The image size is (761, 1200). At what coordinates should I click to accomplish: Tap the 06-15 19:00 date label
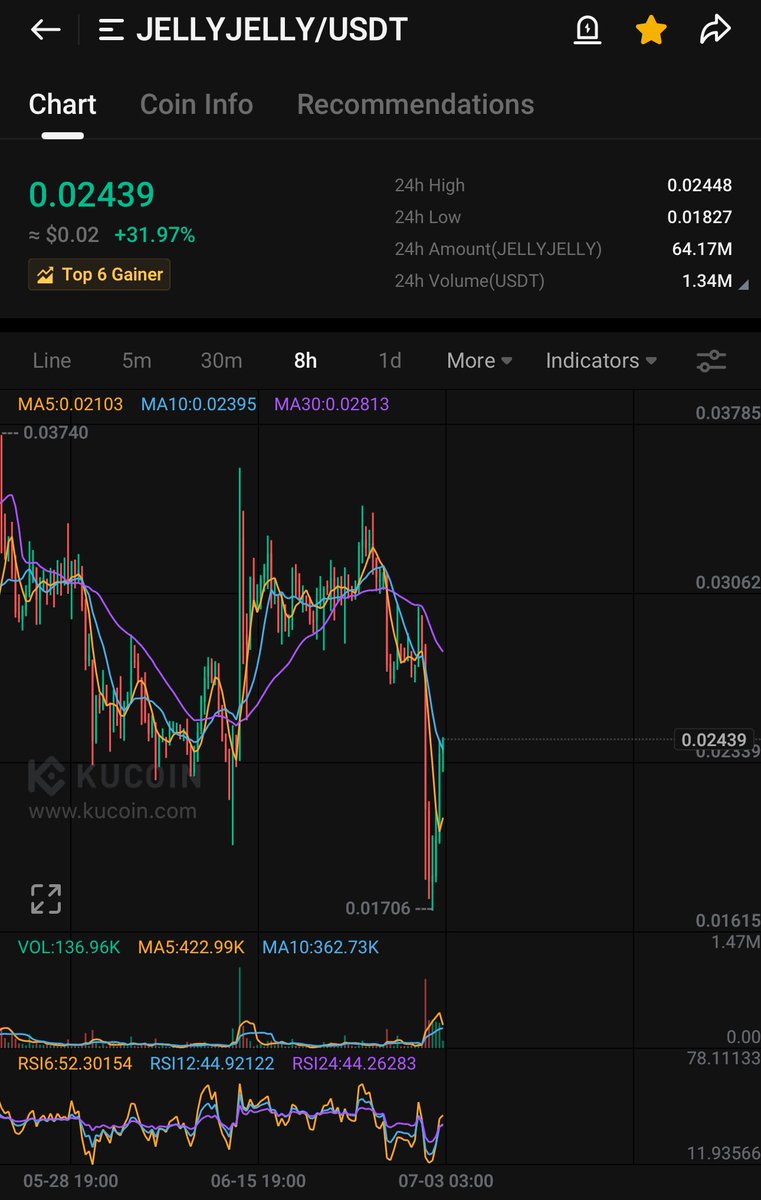[x=259, y=1181]
